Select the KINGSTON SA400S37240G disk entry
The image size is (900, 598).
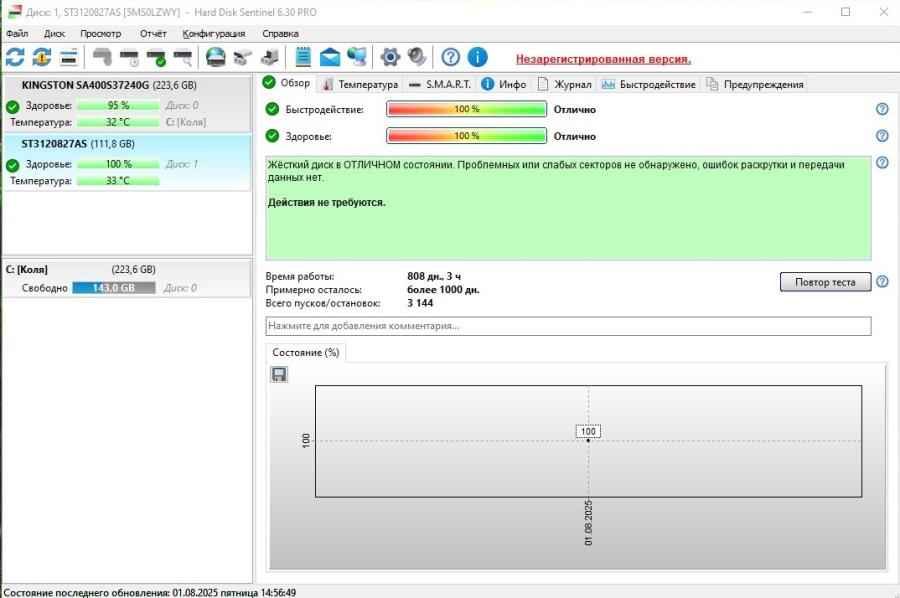108,86
